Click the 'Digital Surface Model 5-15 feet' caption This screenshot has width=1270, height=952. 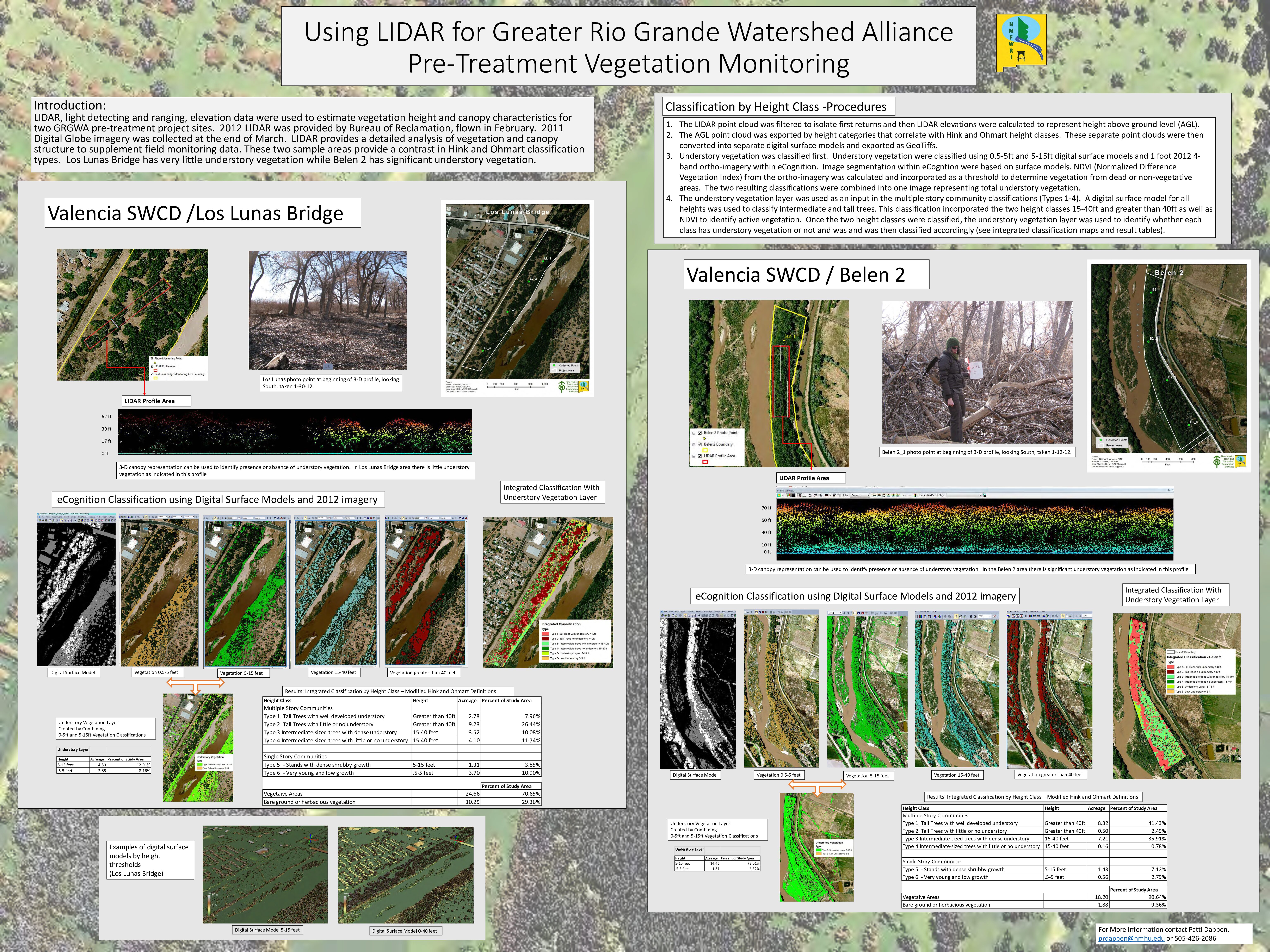[x=267, y=930]
